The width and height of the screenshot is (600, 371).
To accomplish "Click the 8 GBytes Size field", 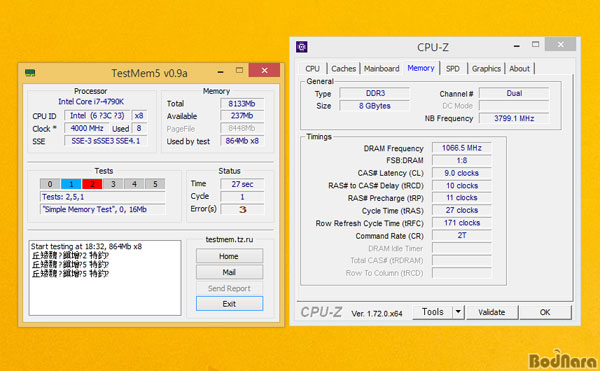I will point(375,106).
